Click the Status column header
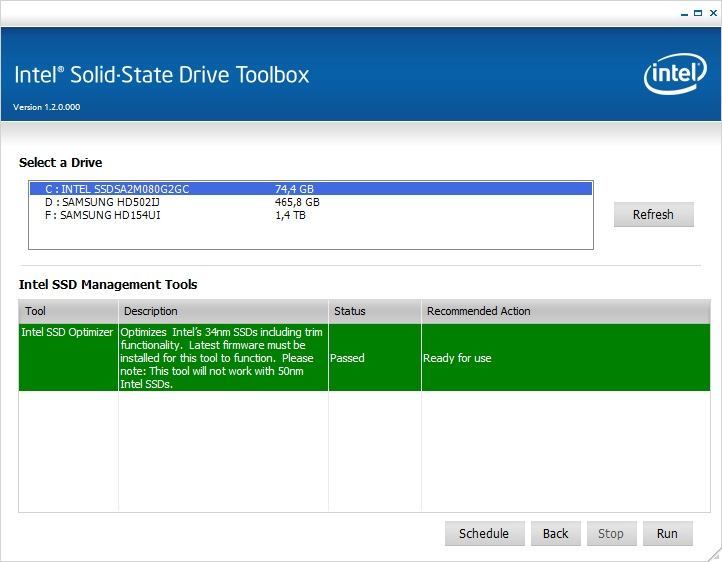Viewport: 722px width, 562px height. (x=375, y=311)
